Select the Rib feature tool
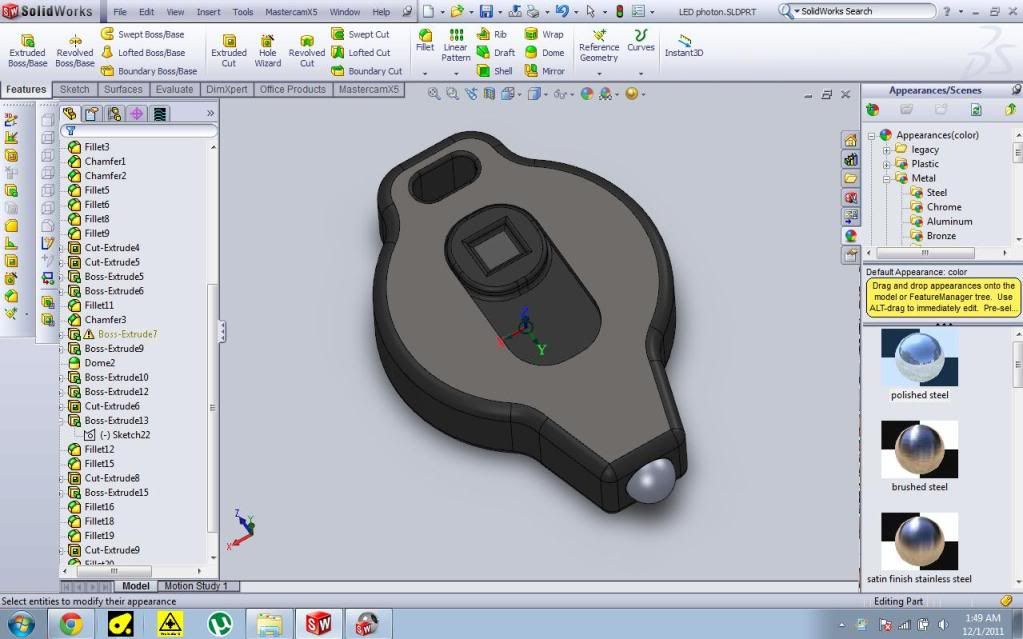 pyautogui.click(x=492, y=34)
